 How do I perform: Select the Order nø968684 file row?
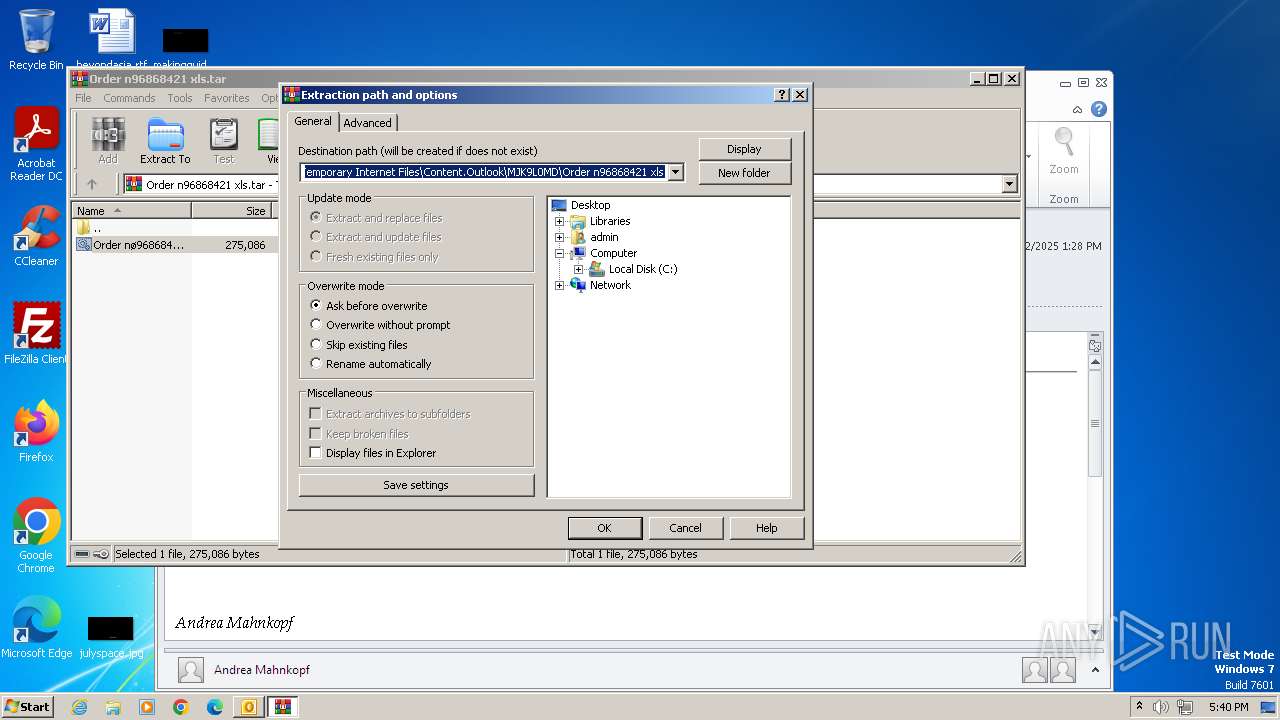(174, 245)
